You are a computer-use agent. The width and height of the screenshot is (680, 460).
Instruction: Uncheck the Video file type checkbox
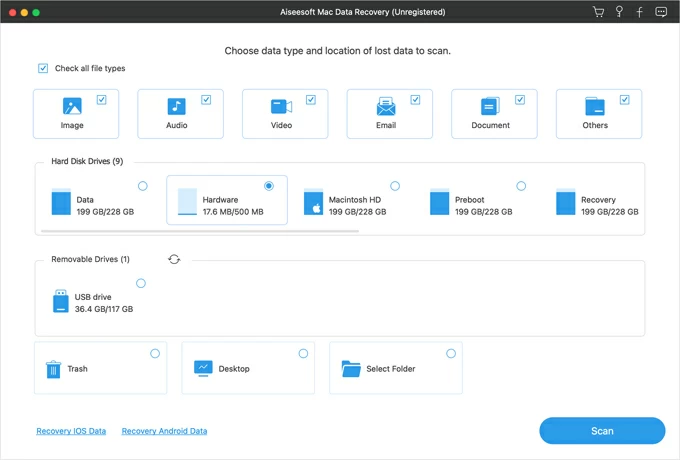coord(311,100)
